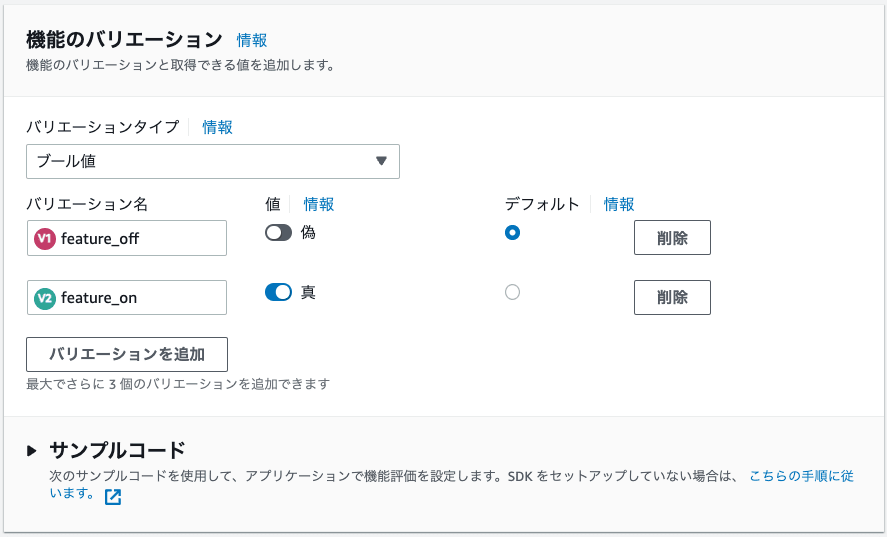Set feature_on as the default variation
887x537 pixels.
pos(512,293)
